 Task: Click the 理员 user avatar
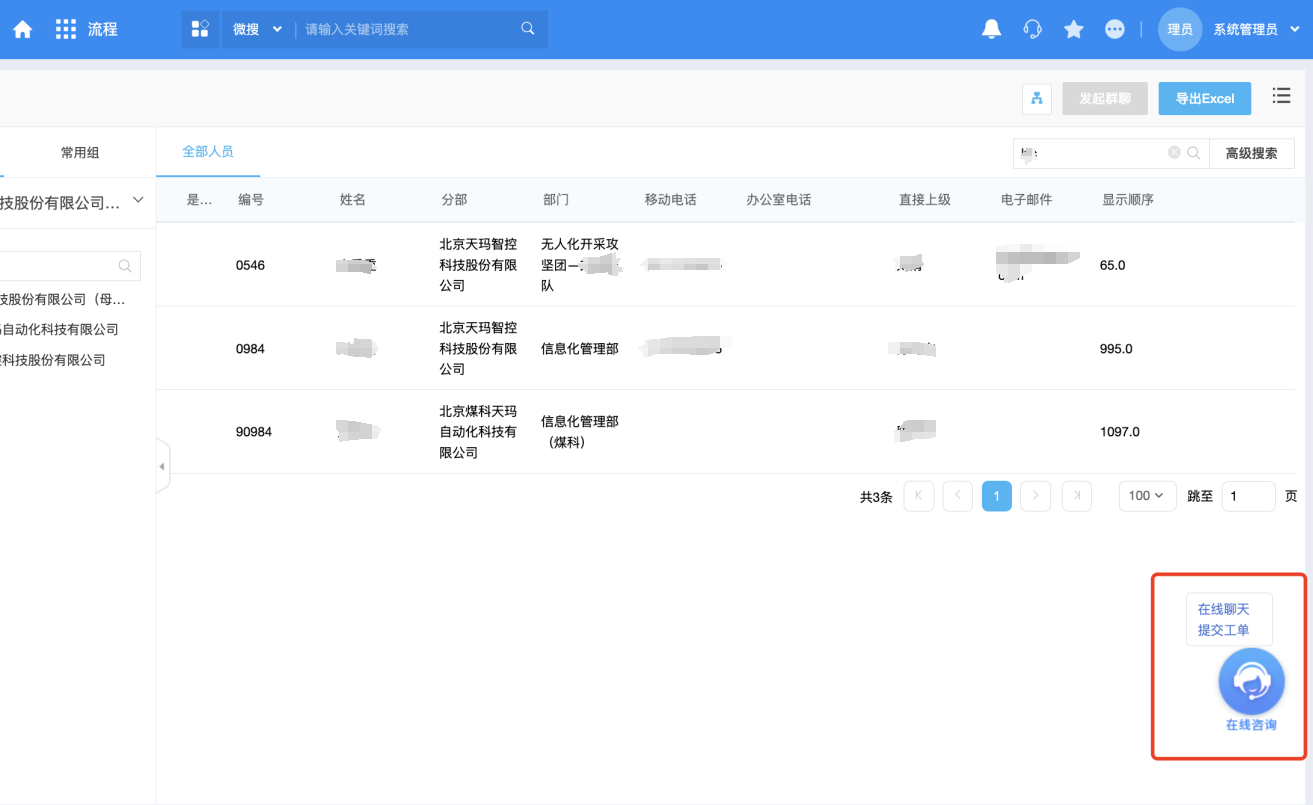pos(1180,30)
